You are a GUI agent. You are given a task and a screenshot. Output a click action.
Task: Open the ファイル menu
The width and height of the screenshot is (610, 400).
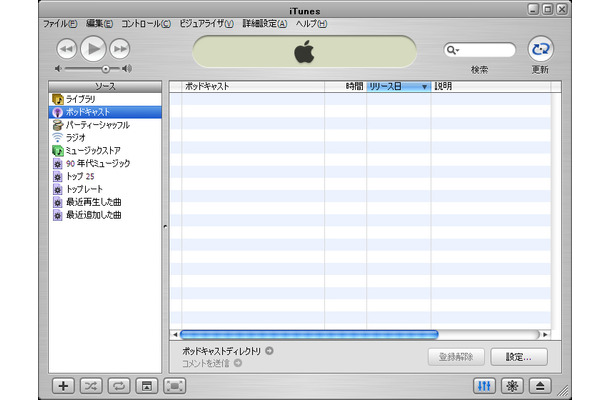click(x=60, y=24)
